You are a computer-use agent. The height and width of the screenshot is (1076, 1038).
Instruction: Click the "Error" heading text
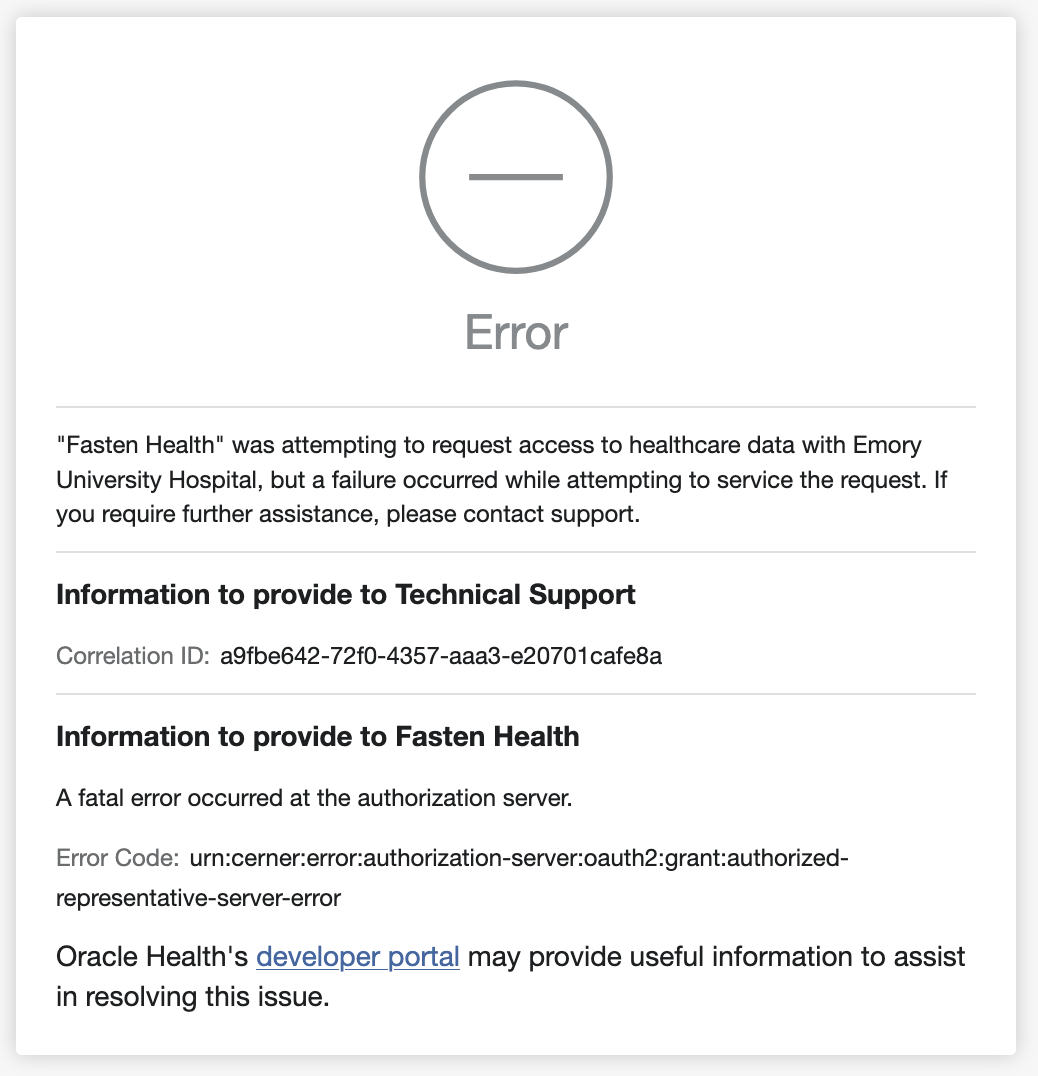pos(516,332)
